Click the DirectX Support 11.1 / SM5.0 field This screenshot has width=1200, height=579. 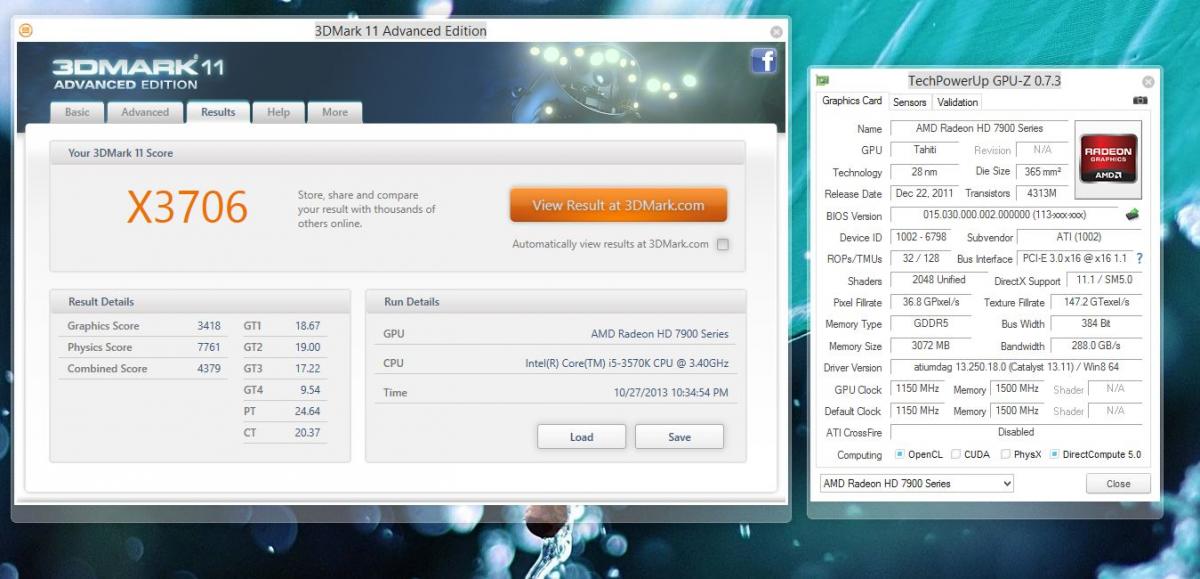pyautogui.click(x=1104, y=280)
